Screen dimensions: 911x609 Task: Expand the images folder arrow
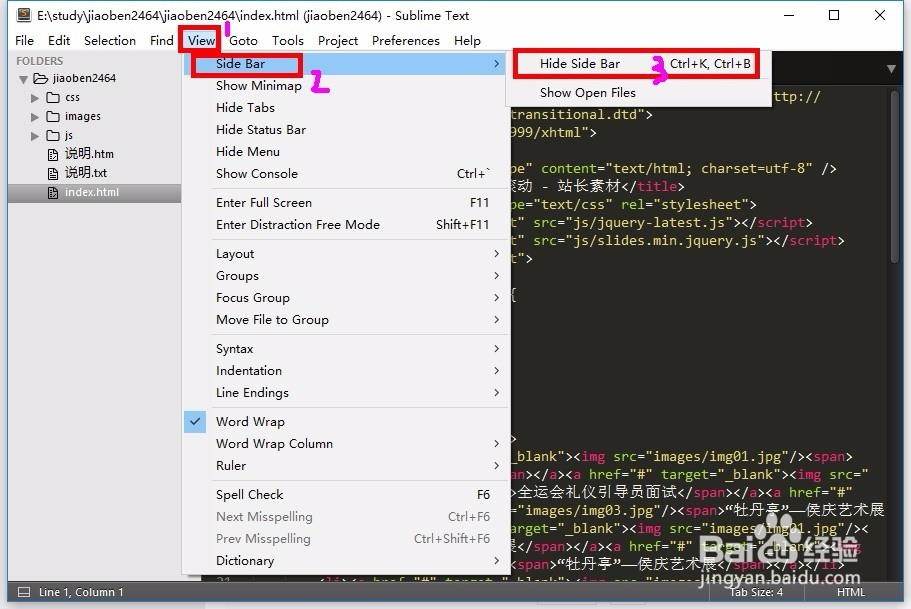[35, 117]
